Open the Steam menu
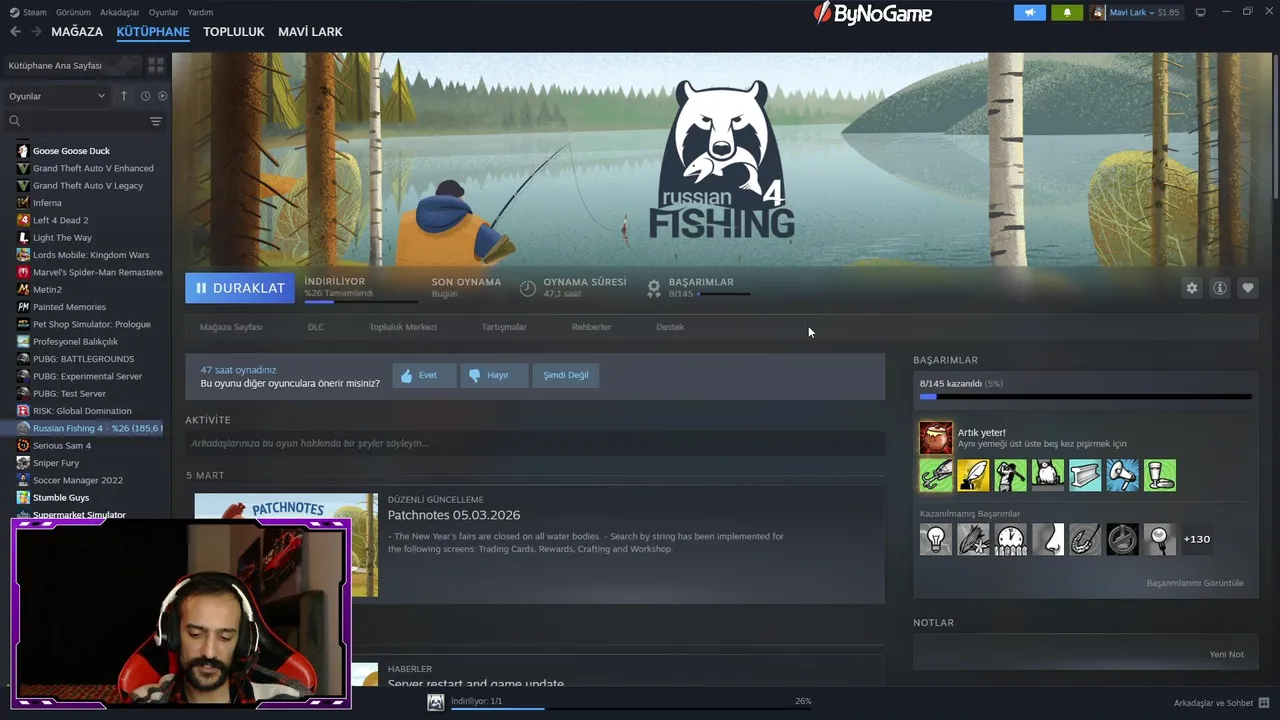 (28, 12)
